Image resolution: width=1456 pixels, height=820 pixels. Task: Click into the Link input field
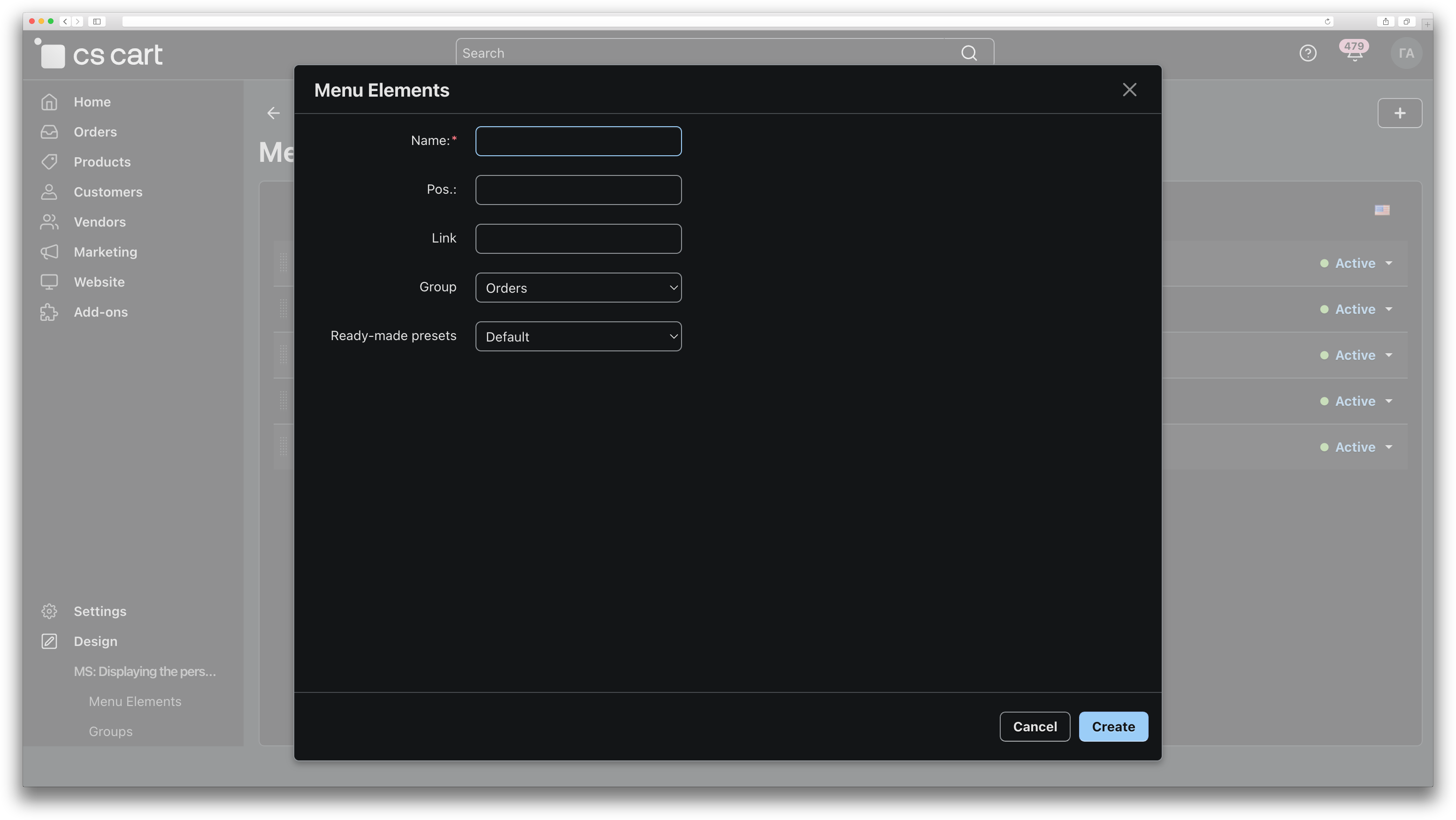[x=578, y=239]
